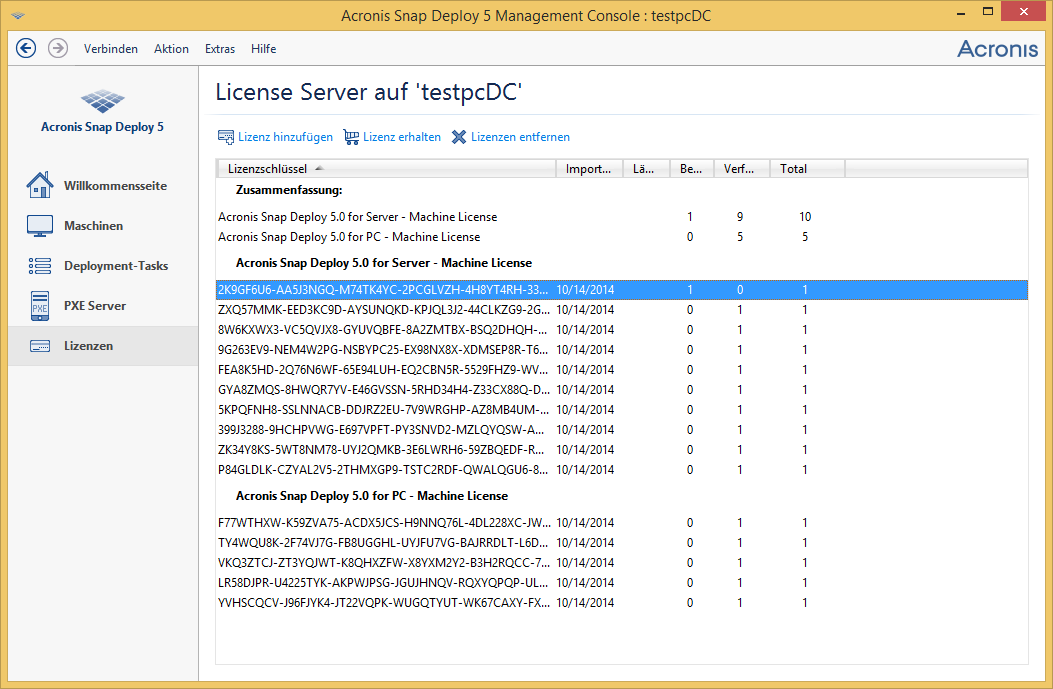Open the Aktion menu
The height and width of the screenshot is (689, 1053).
point(171,49)
